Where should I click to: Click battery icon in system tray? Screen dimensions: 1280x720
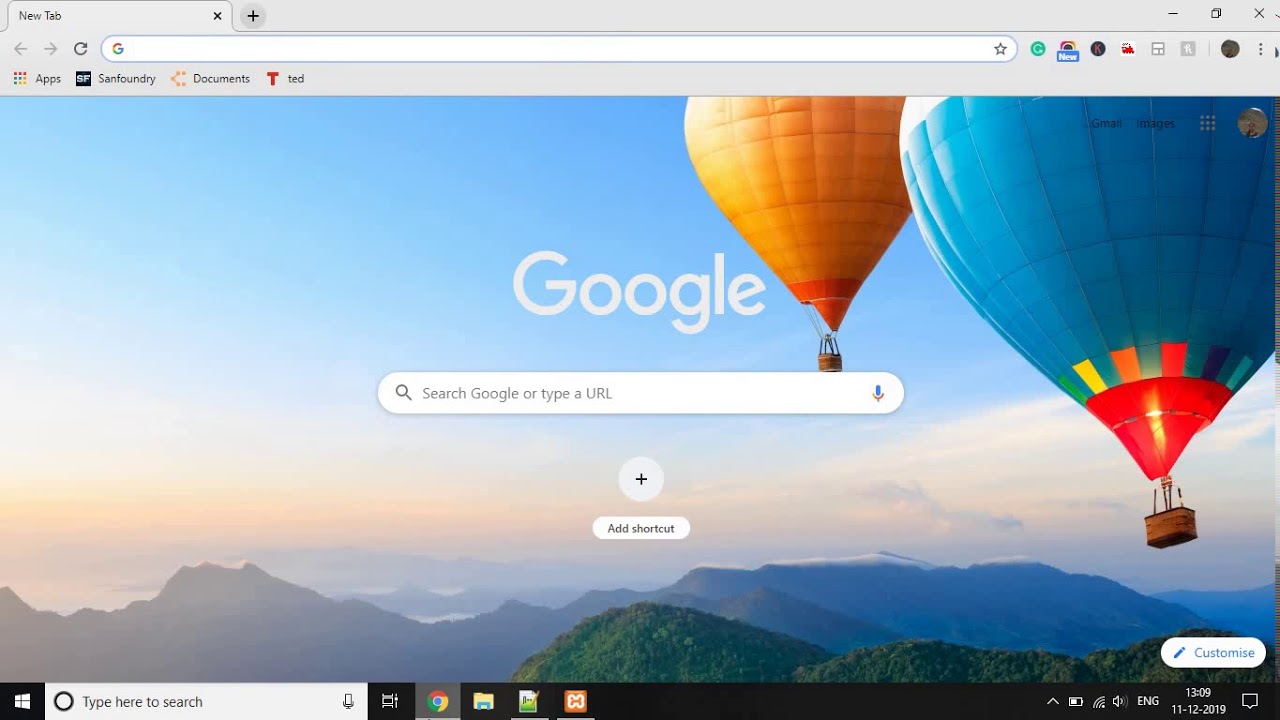click(x=1076, y=701)
